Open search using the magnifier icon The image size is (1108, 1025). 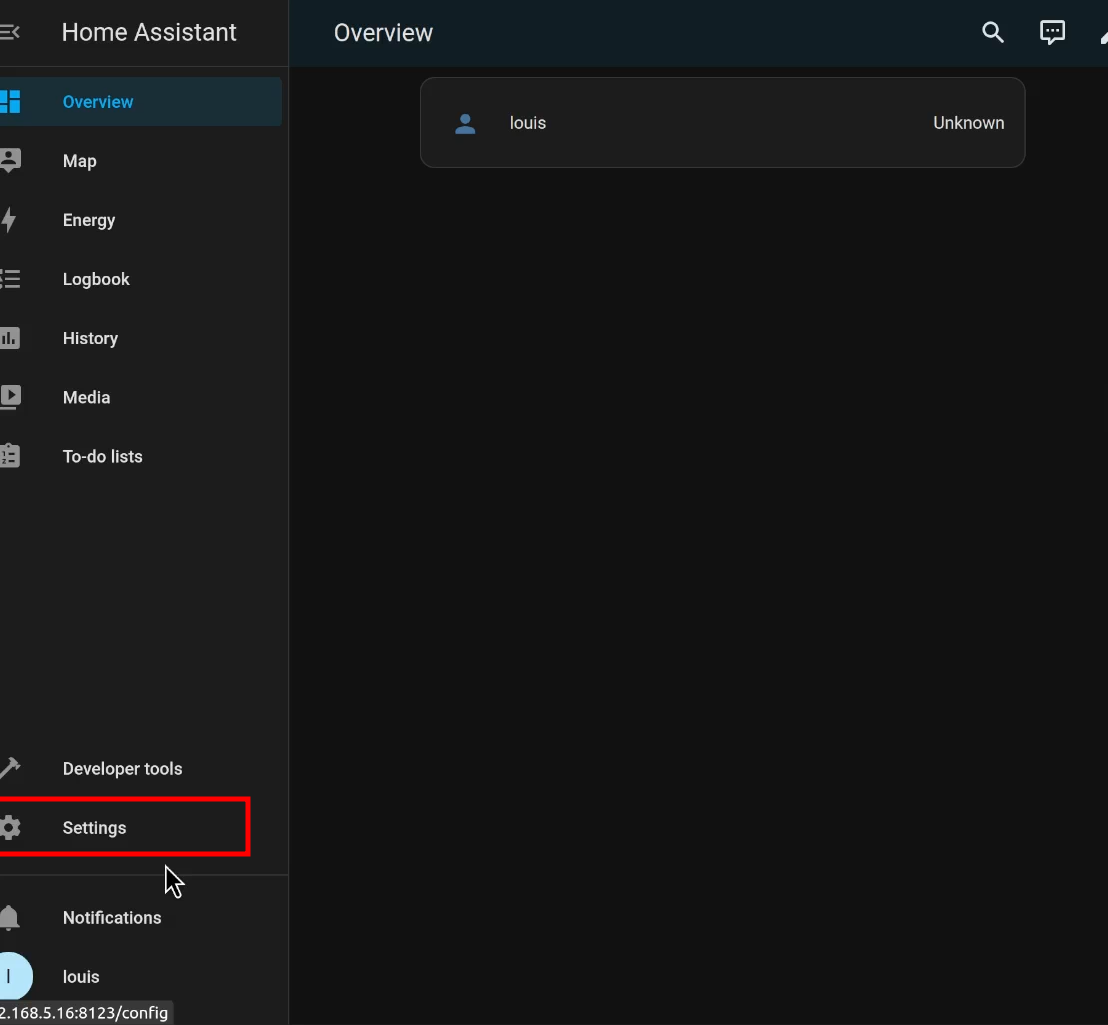coord(993,32)
